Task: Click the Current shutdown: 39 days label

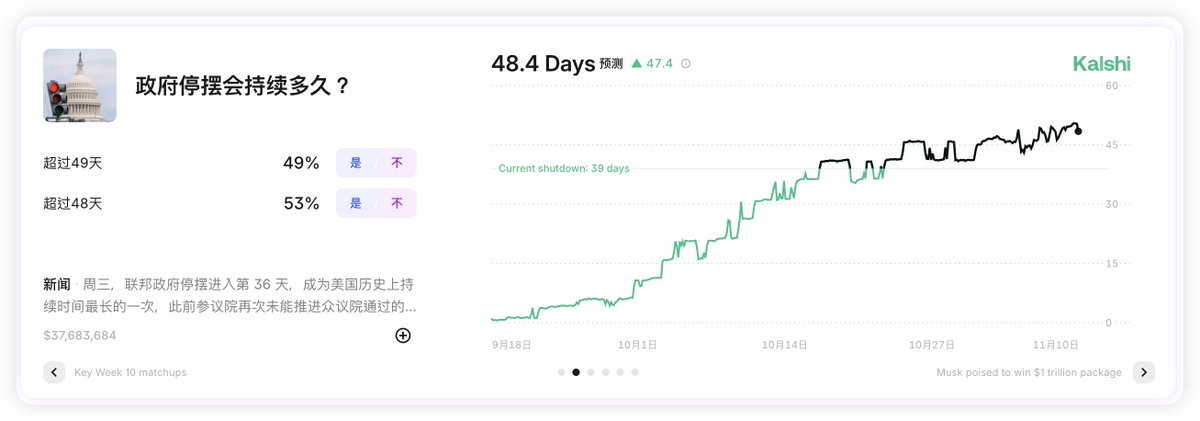Action: pyautogui.click(x=564, y=168)
